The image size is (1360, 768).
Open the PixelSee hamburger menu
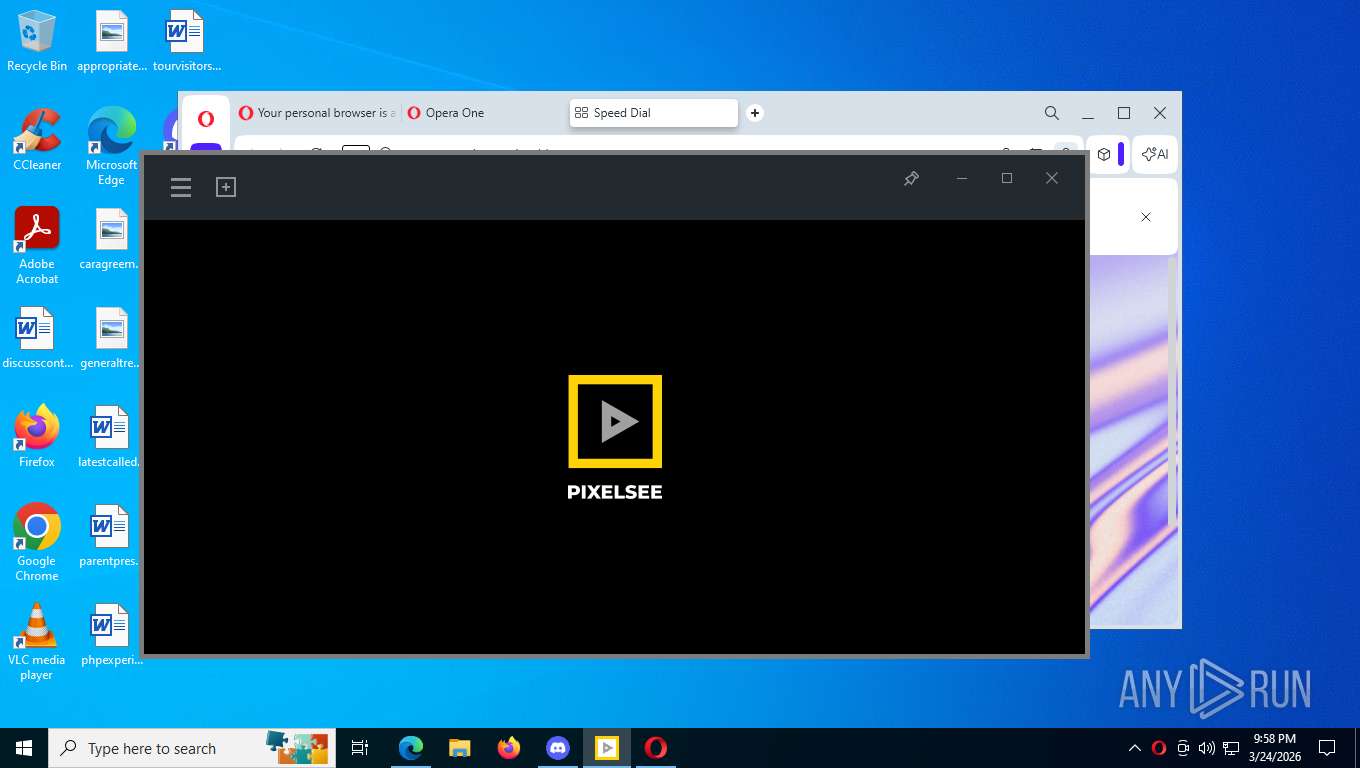coord(181,187)
